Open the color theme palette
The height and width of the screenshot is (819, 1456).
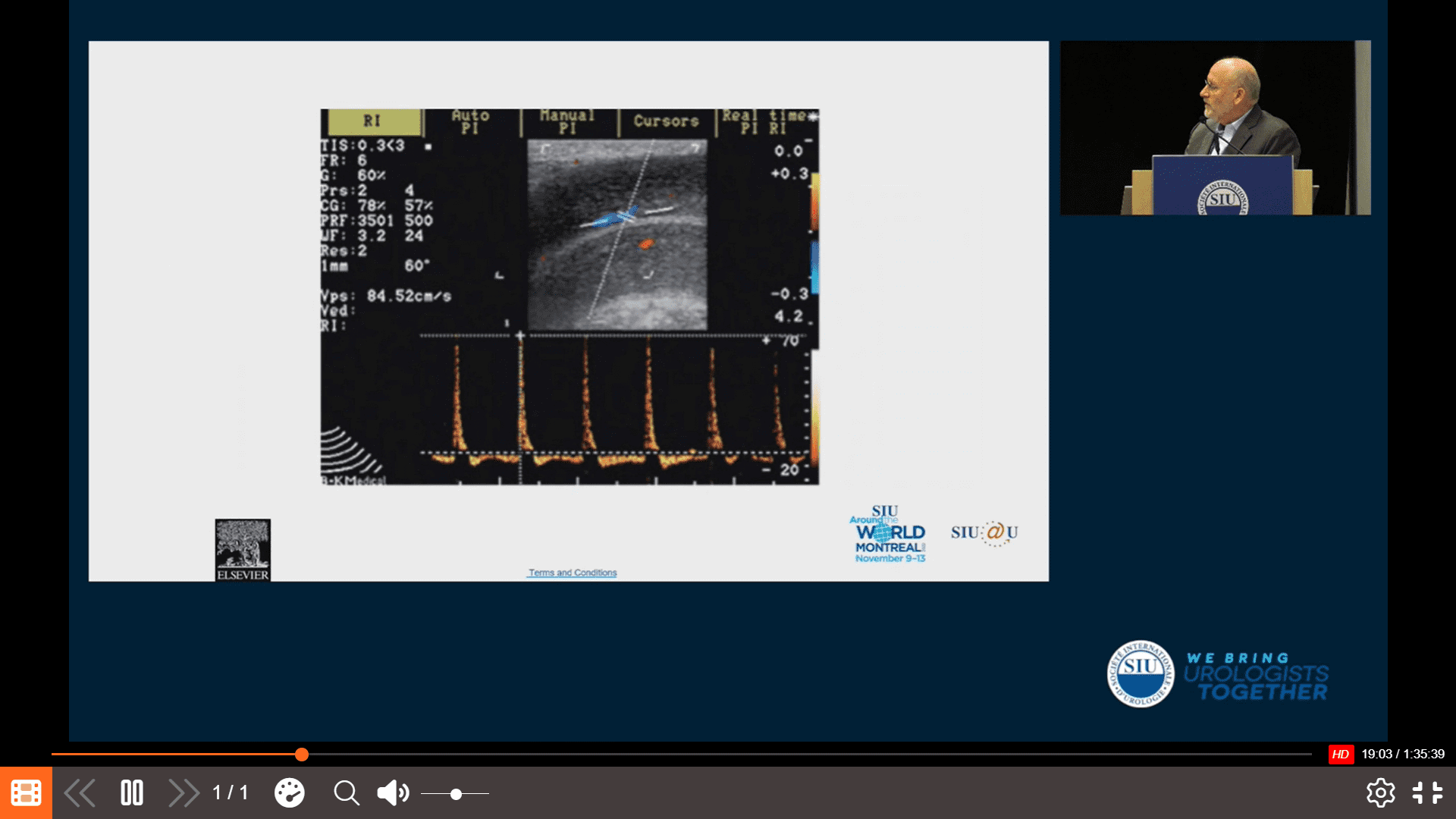(x=289, y=793)
